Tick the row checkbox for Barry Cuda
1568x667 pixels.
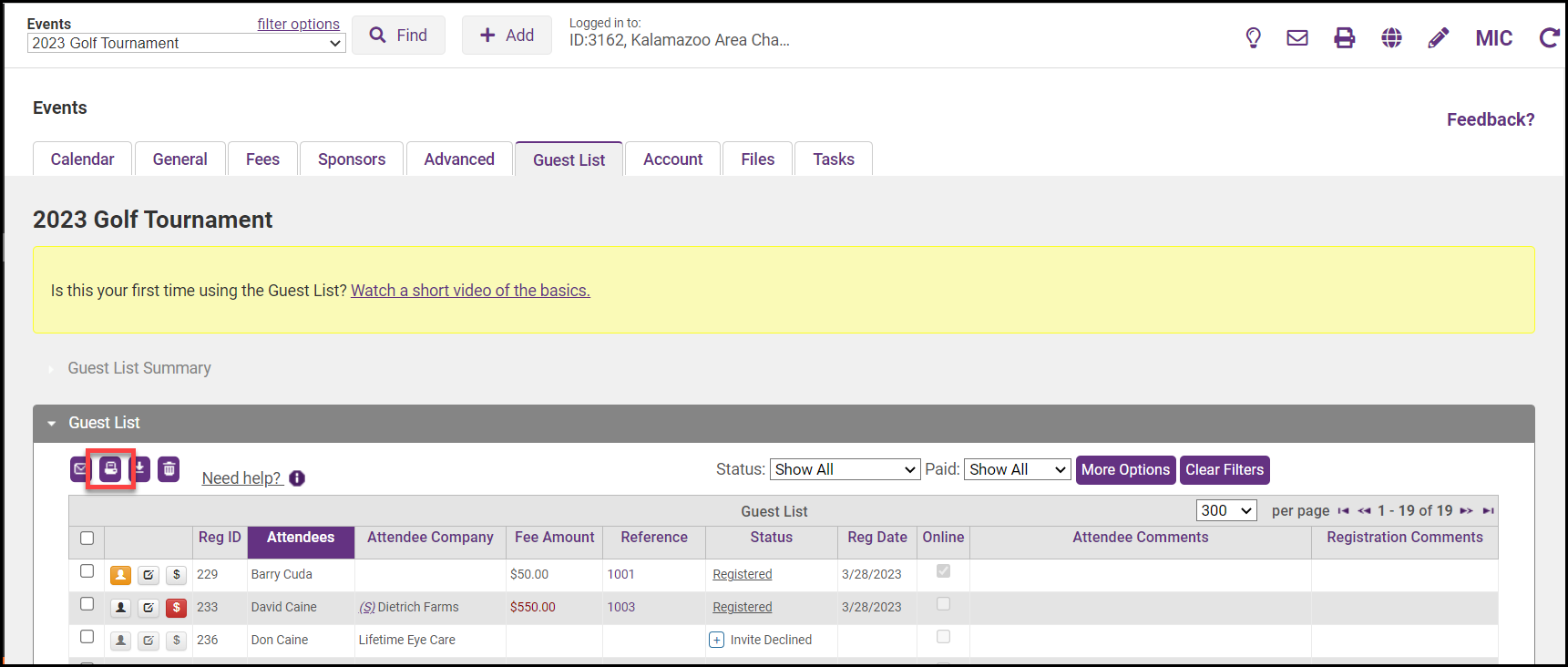(87, 571)
